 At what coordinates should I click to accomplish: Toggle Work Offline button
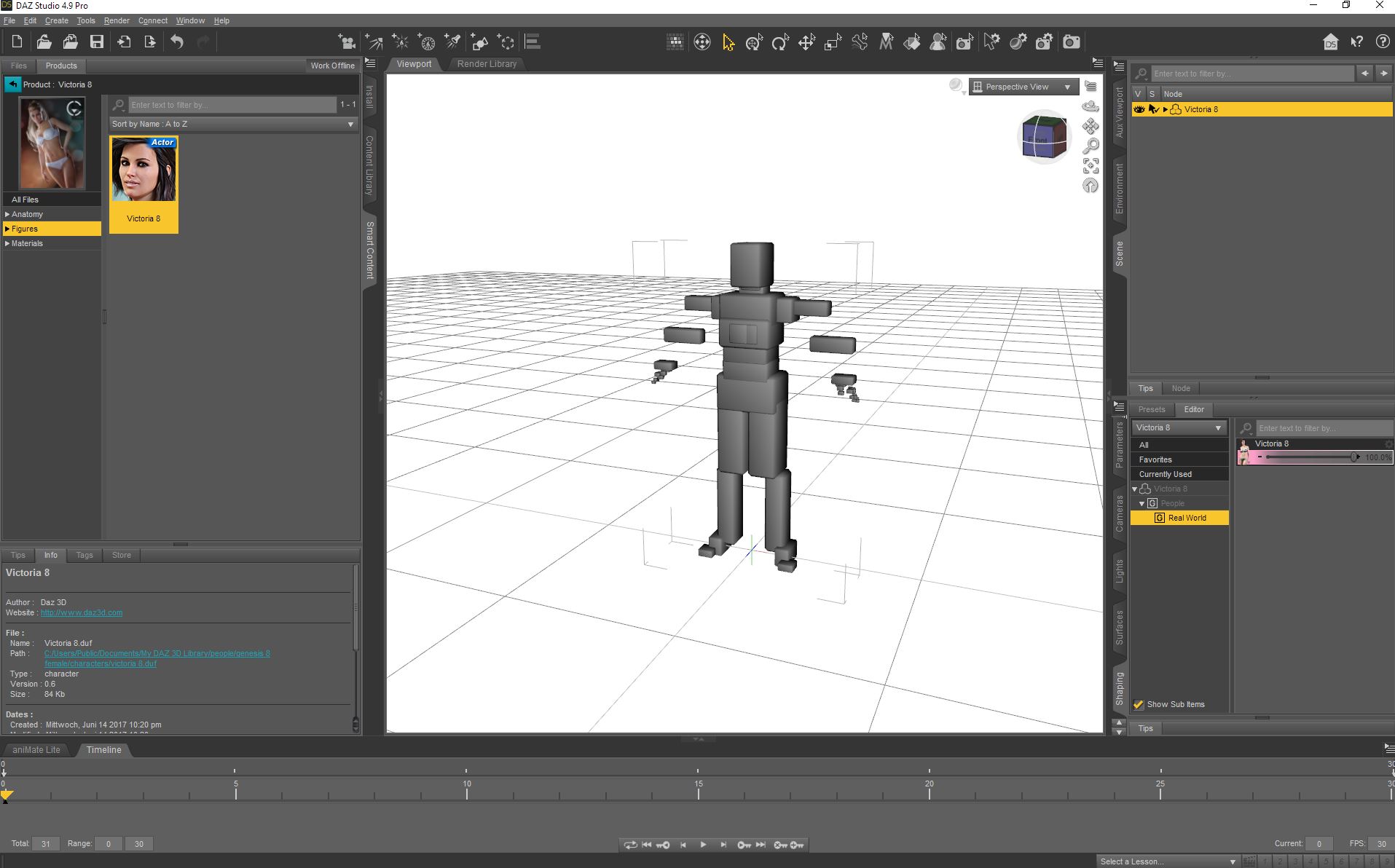pyautogui.click(x=332, y=66)
